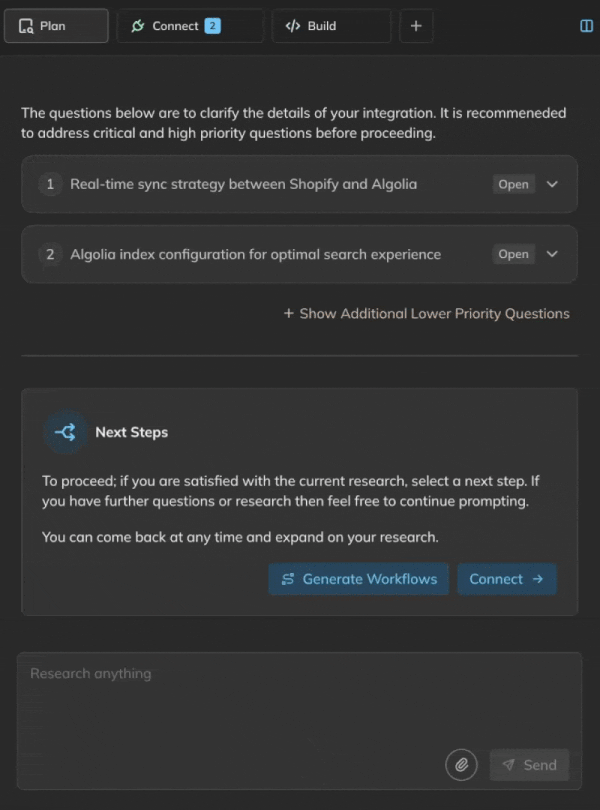The image size is (600, 810).
Task: Click the Next Steps workflow branch icon
Action: (x=66, y=432)
